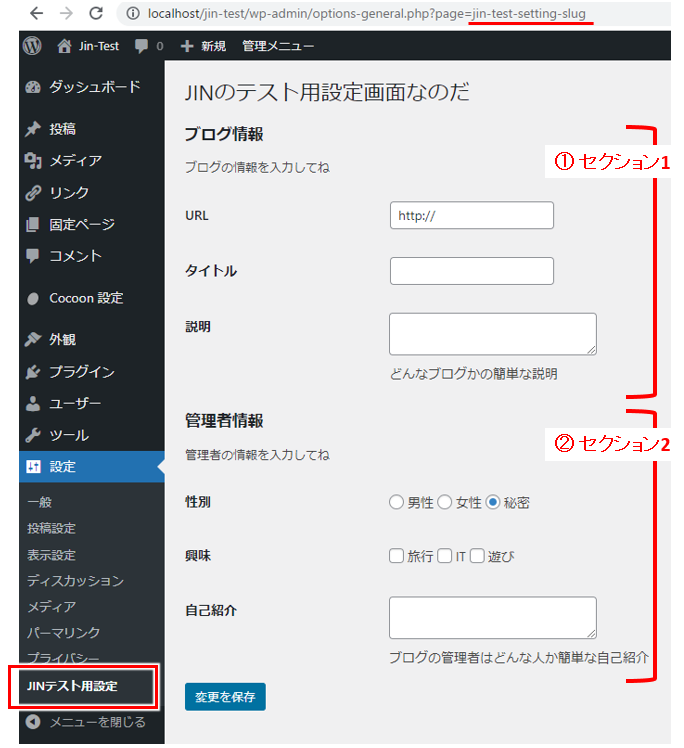
Task: Open the リンク menu item
Action: [x=69, y=193]
